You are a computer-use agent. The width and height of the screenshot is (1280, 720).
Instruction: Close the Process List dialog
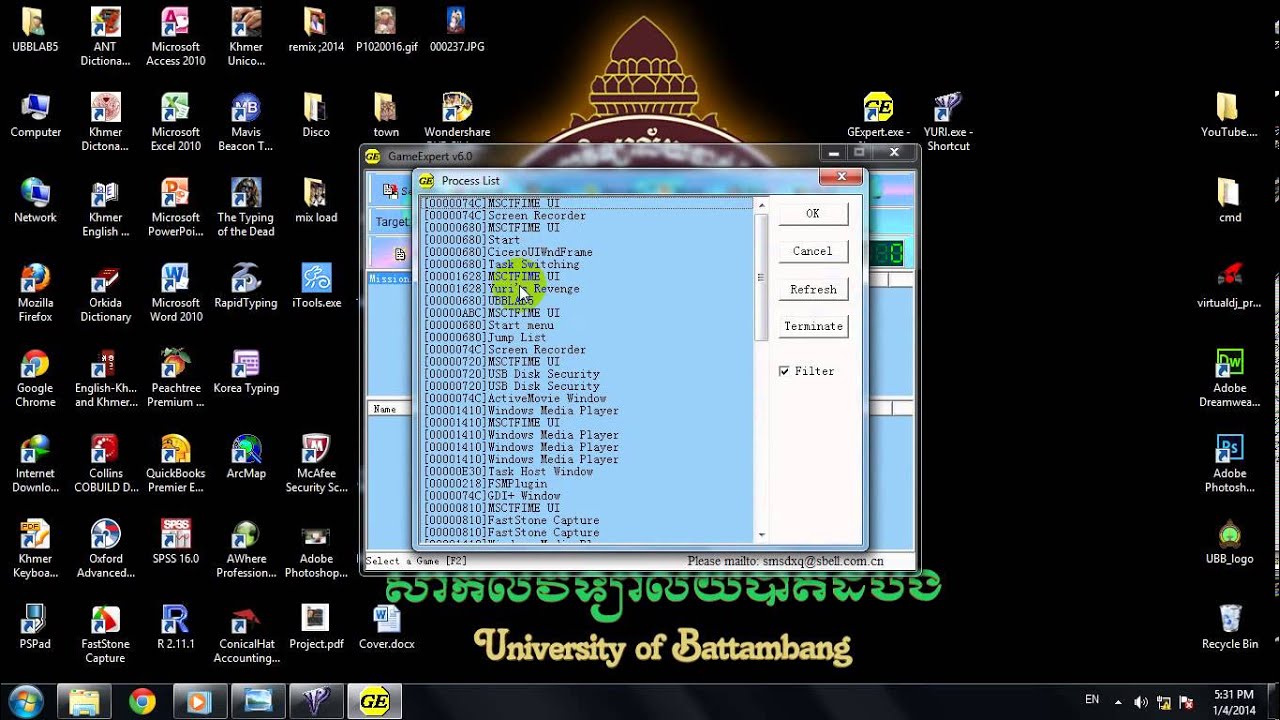pos(841,177)
